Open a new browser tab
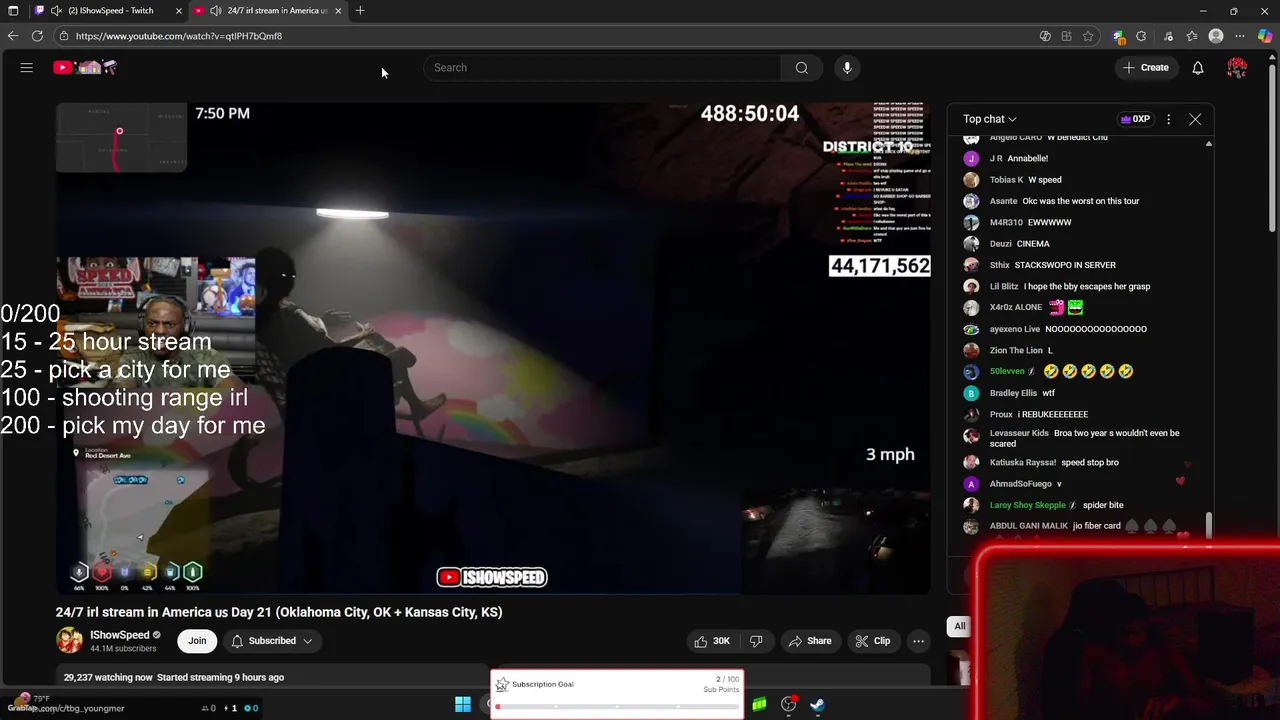Screen dimensions: 1280x720 pyautogui.click(x=360, y=10)
